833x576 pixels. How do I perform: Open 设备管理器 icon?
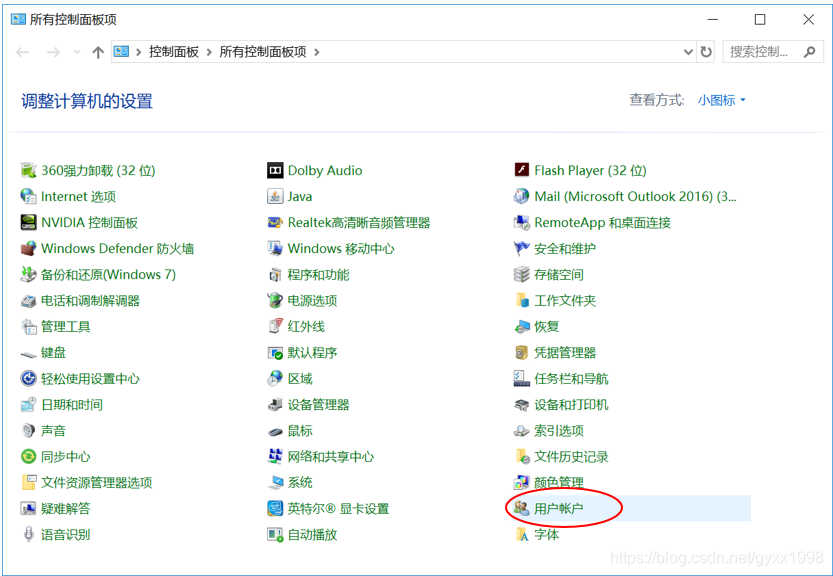(275, 405)
